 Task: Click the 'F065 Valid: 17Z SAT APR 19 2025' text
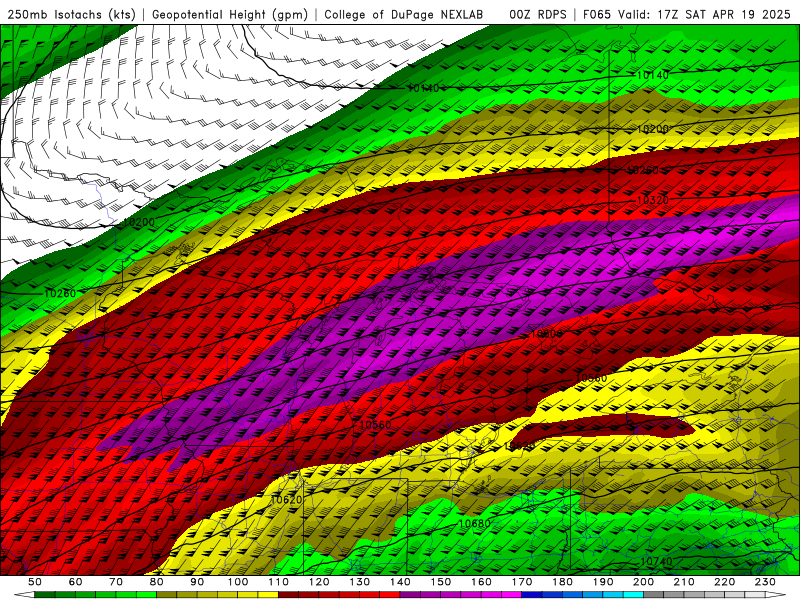click(686, 14)
